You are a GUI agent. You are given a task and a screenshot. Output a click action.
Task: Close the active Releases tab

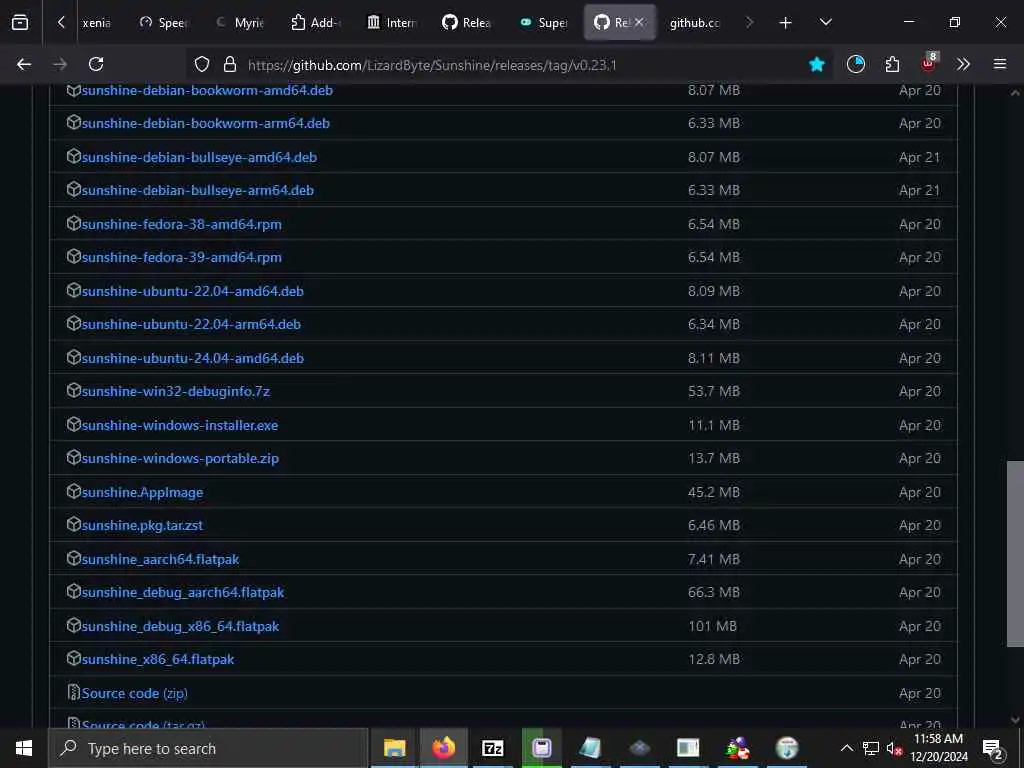coord(639,22)
